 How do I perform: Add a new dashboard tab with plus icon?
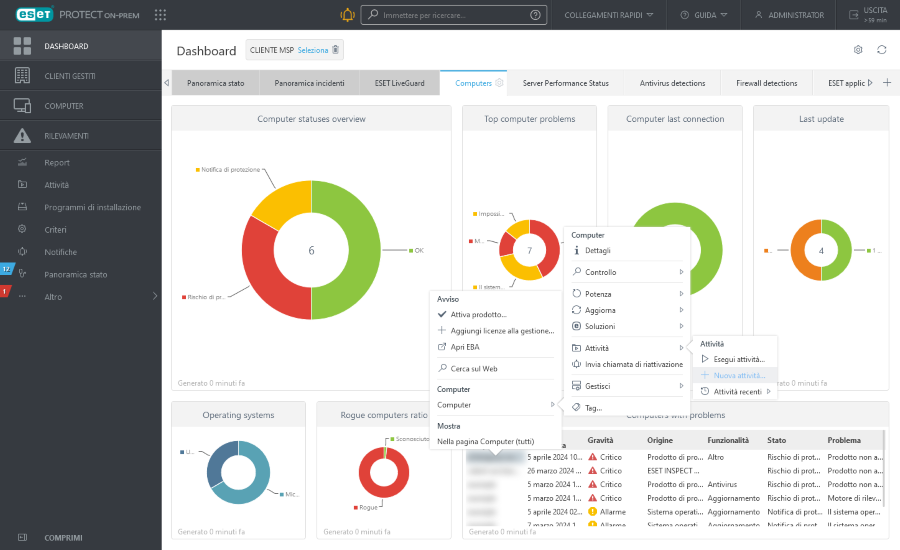[886, 83]
